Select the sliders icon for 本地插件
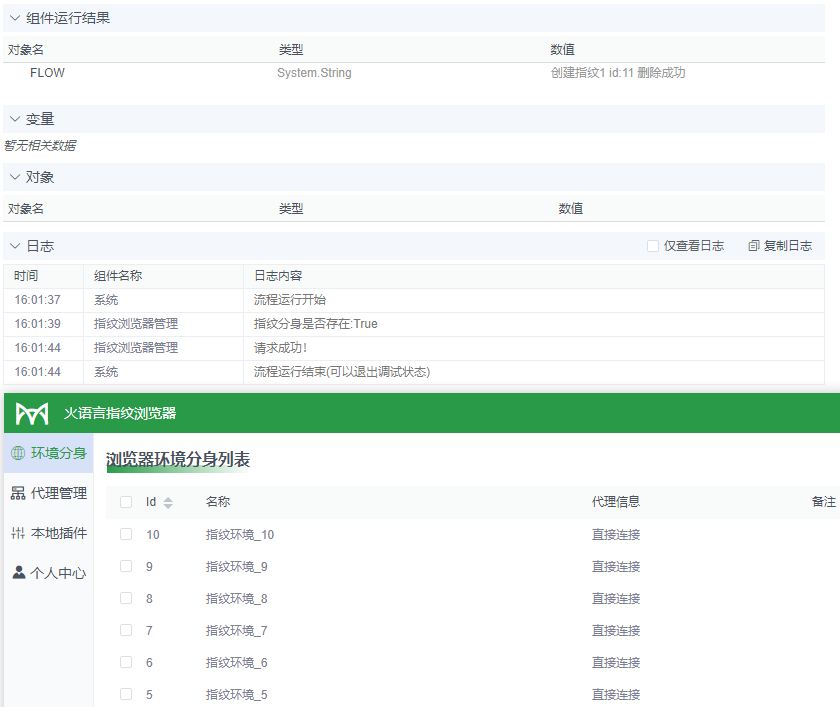840x707 pixels. pos(19,532)
